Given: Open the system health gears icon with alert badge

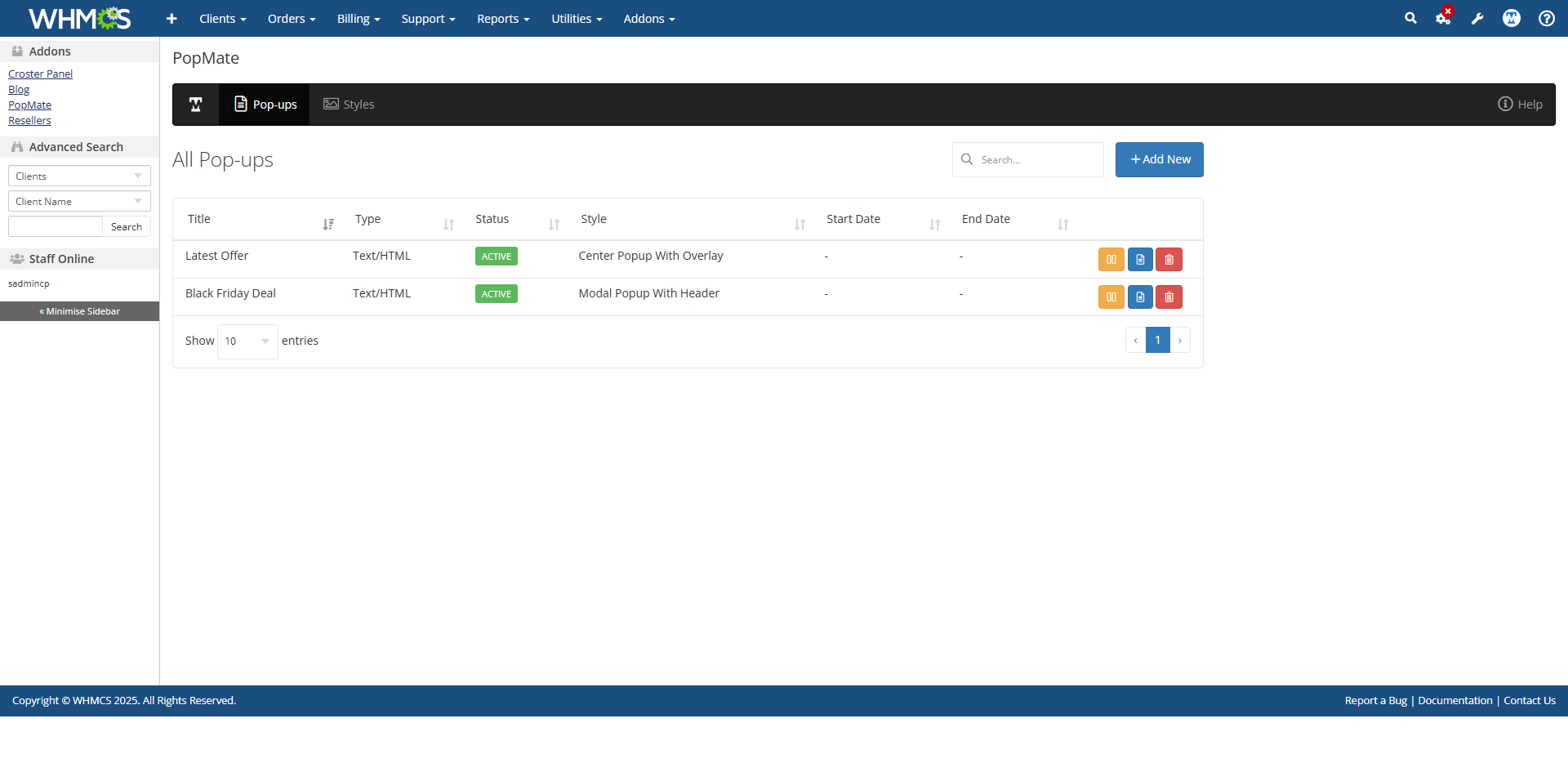Looking at the screenshot, I should coord(1444,17).
